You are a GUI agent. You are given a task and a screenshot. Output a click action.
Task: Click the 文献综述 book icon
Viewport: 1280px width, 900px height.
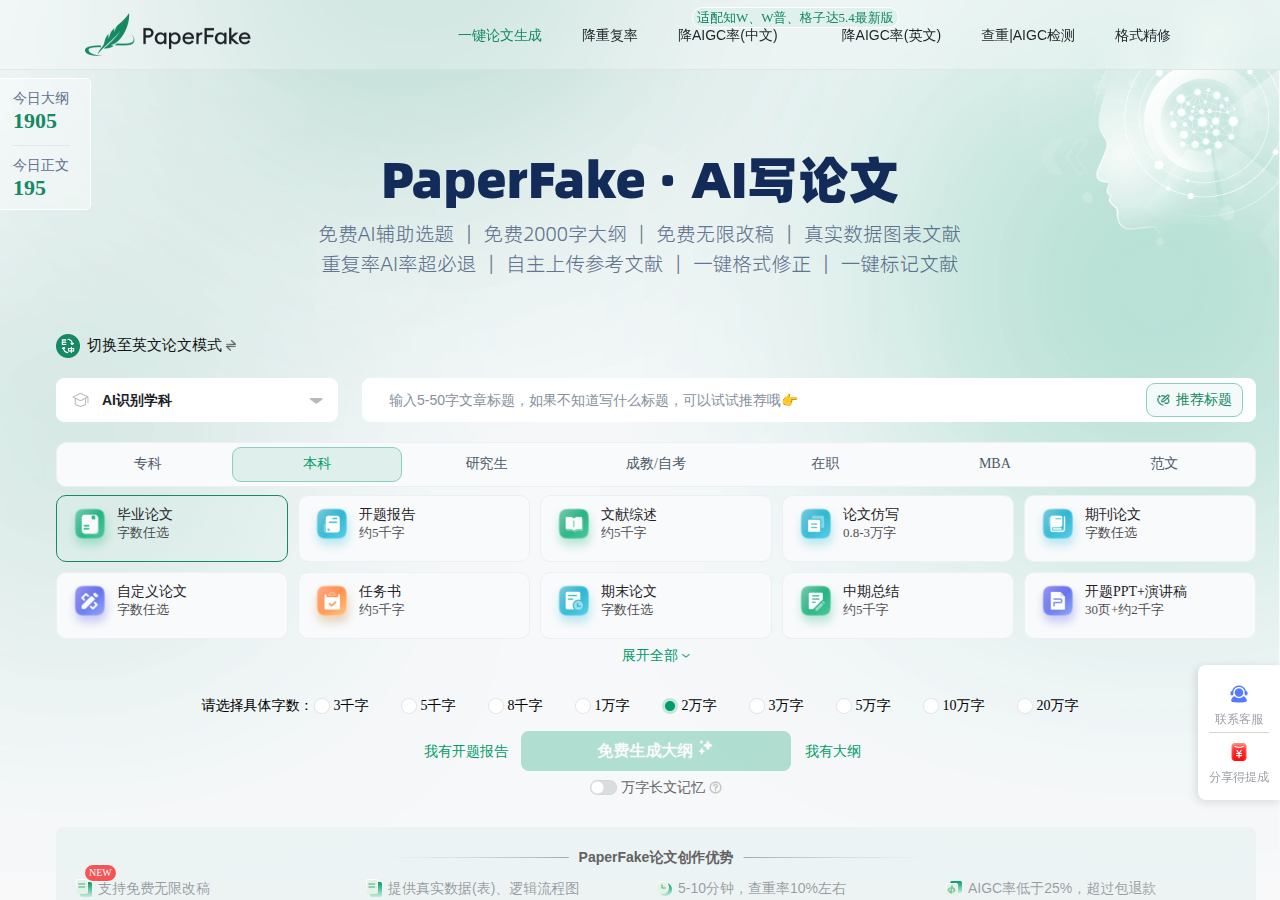[574, 524]
